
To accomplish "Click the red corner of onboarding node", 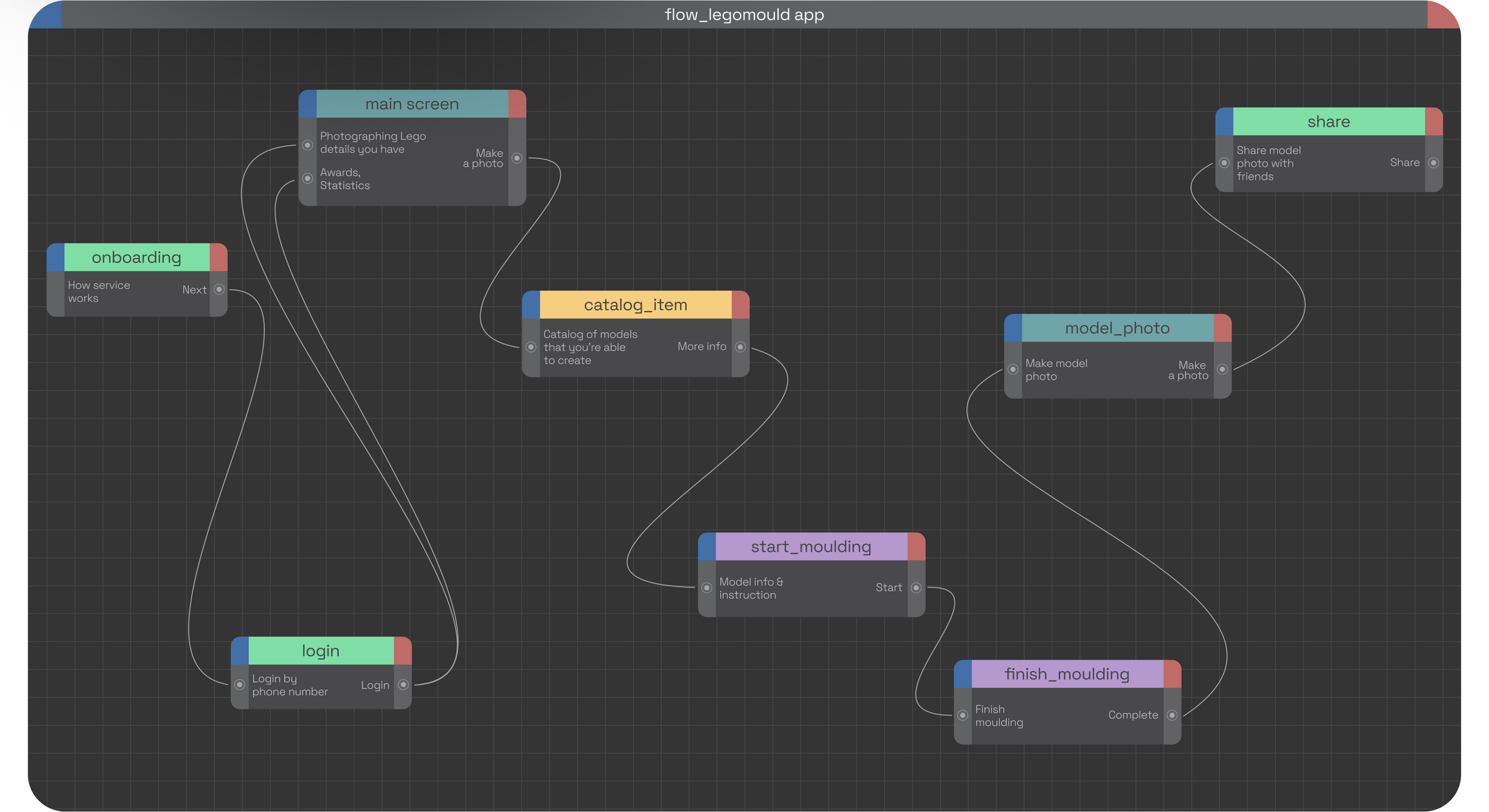I will click(x=219, y=258).
